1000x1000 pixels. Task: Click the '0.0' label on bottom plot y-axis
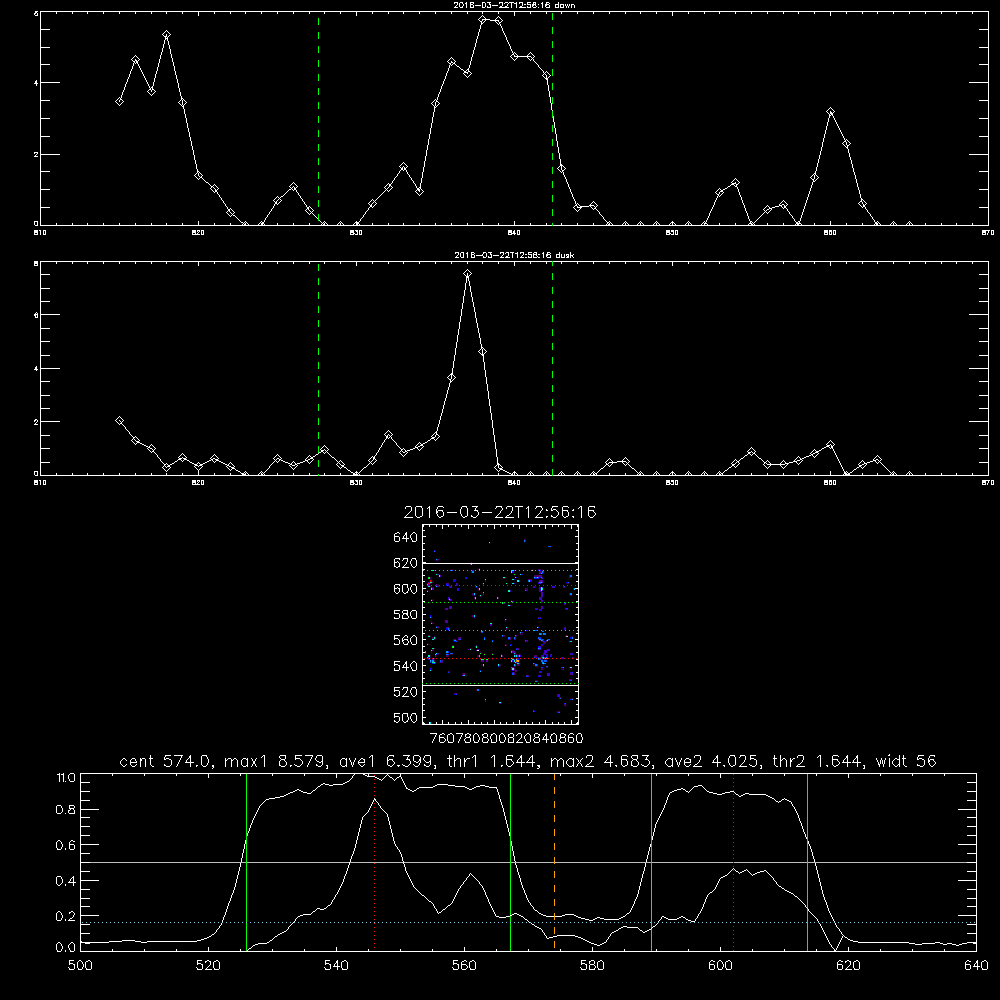pos(66,948)
